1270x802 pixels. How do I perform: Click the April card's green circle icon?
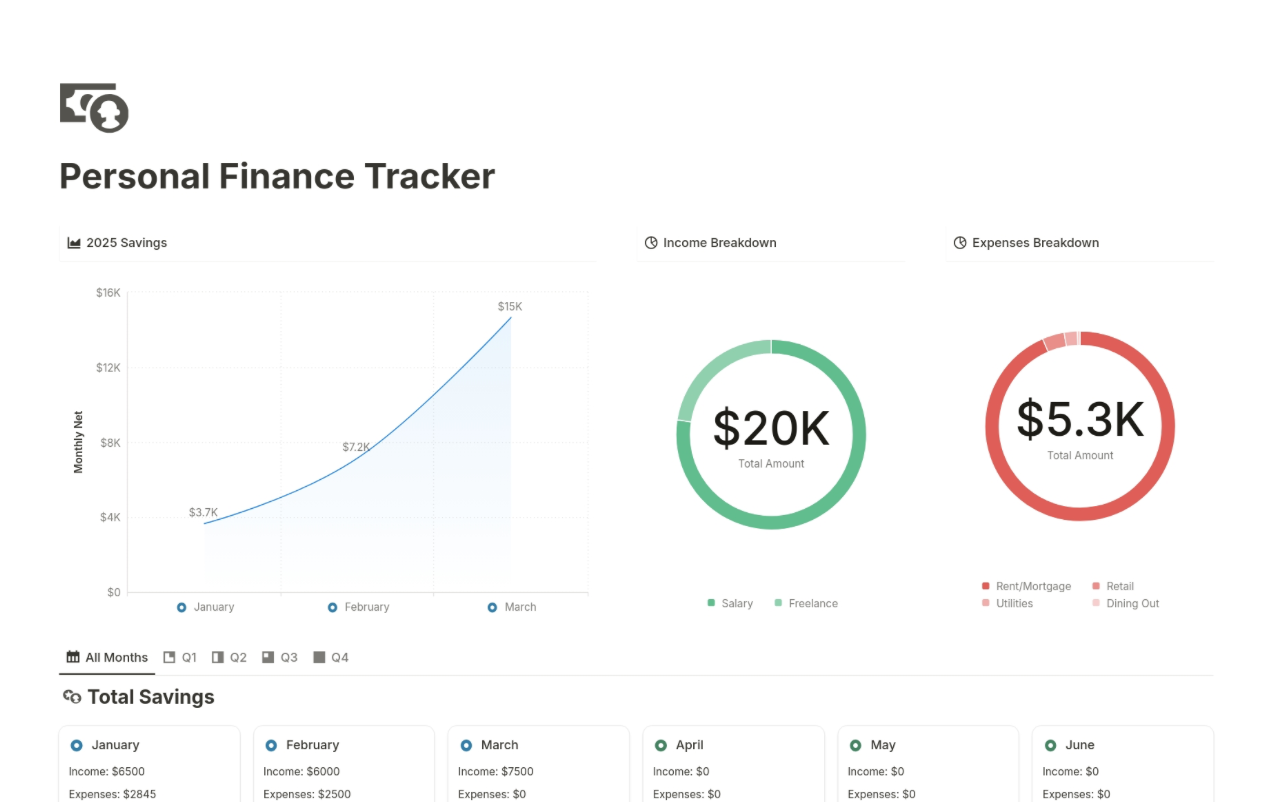pyautogui.click(x=661, y=745)
